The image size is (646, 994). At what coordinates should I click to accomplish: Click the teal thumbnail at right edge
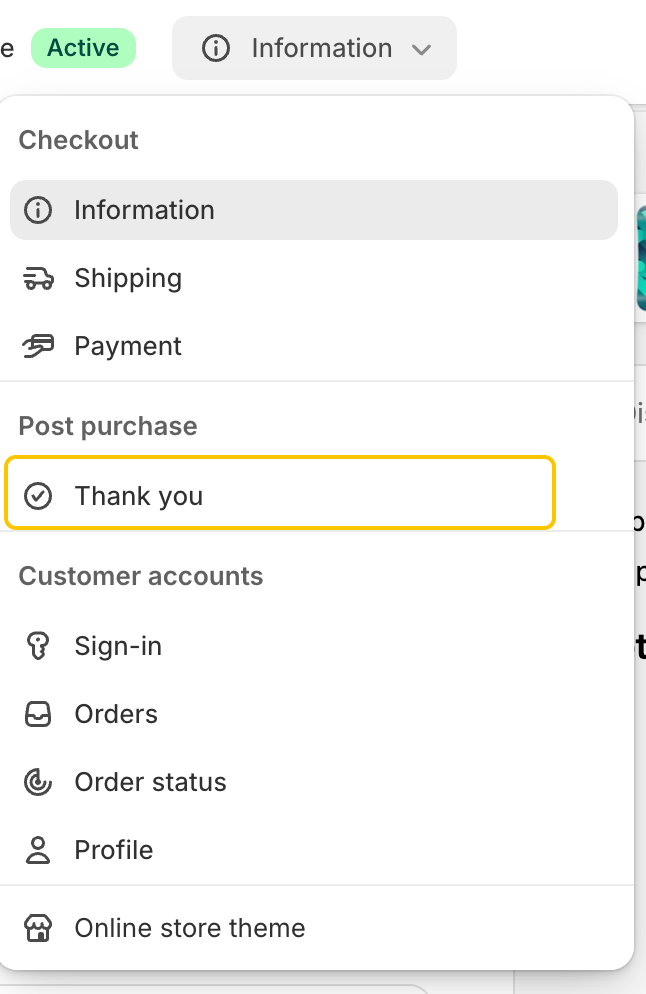(x=641, y=257)
